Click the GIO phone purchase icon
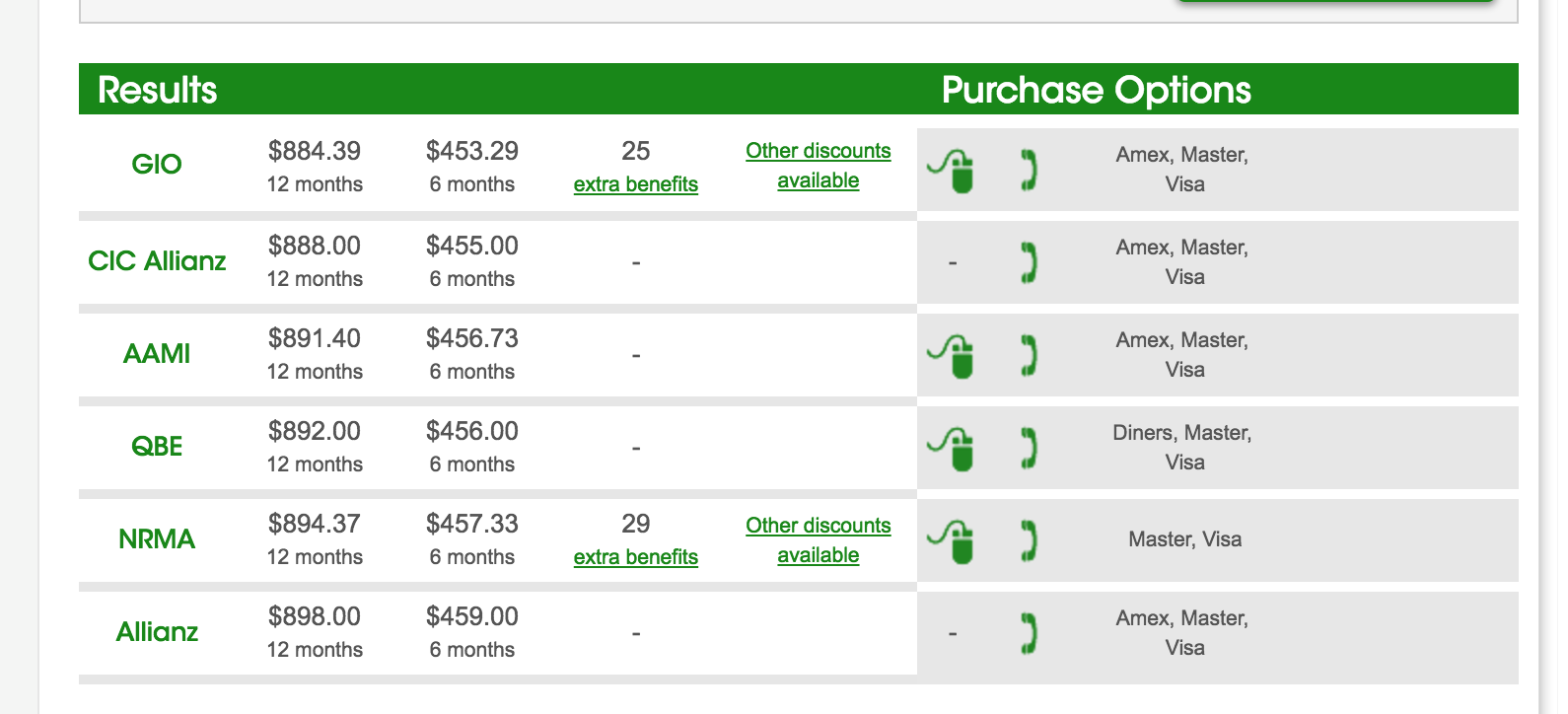The image size is (1568, 714). pos(1029,170)
